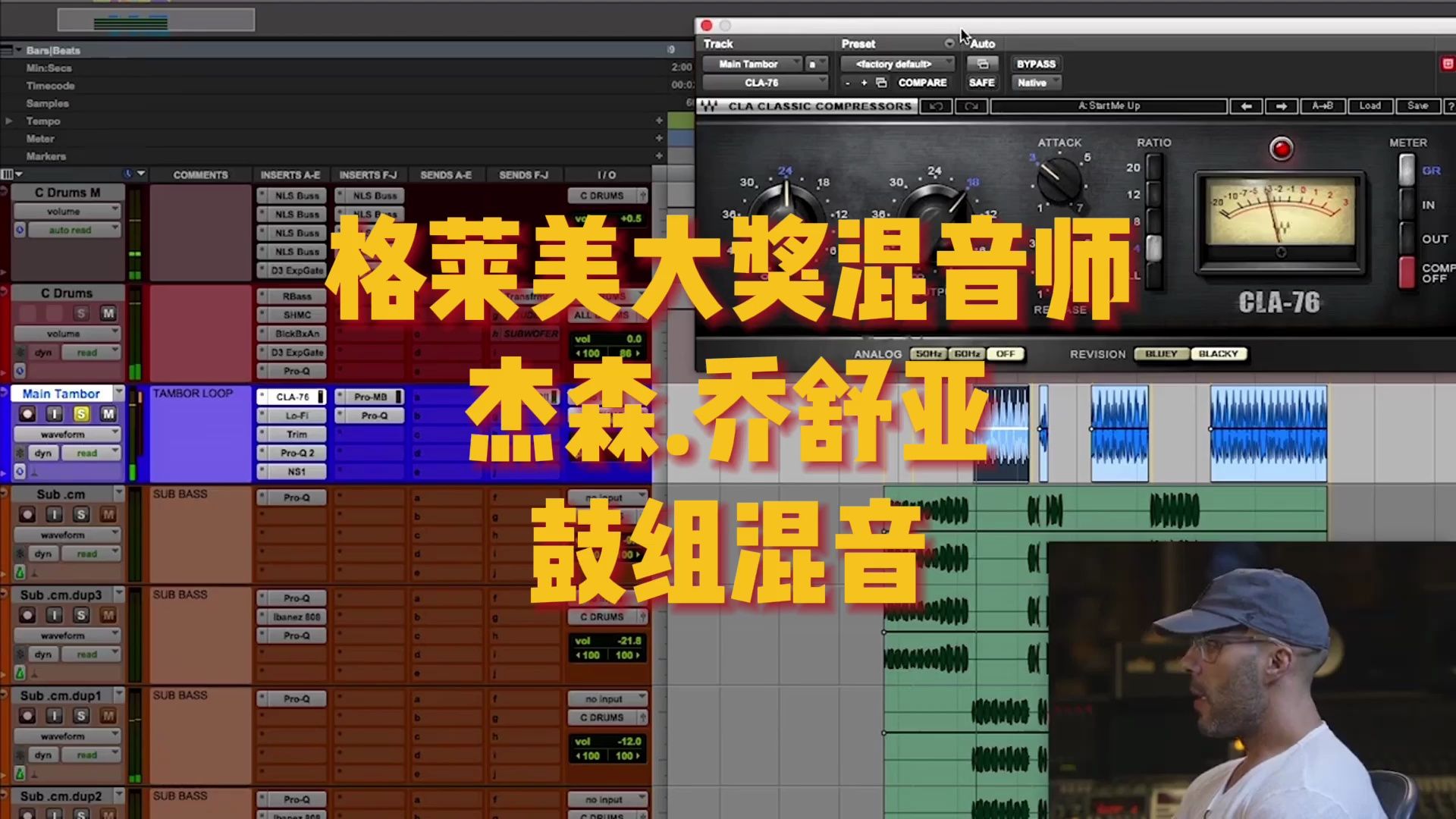This screenshot has height=819, width=1456.
Task: Open the Native processing dropdown
Action: [1036, 83]
